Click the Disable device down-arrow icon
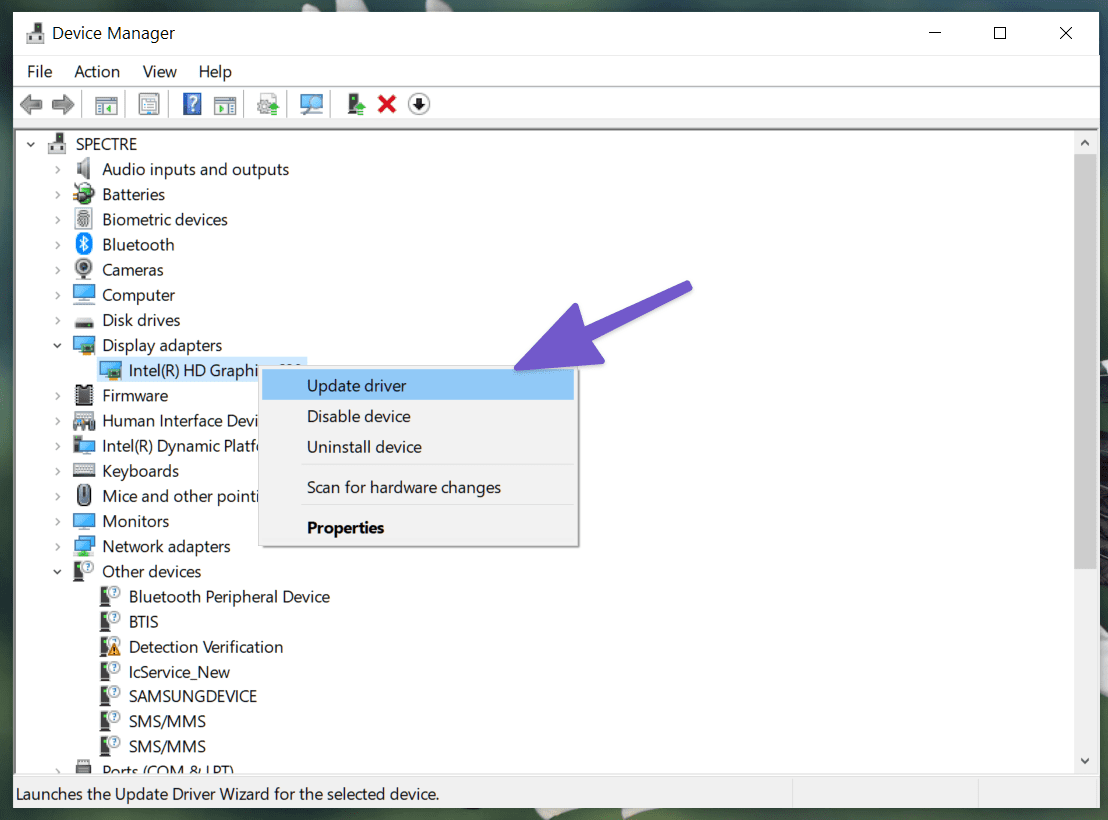 (x=419, y=105)
